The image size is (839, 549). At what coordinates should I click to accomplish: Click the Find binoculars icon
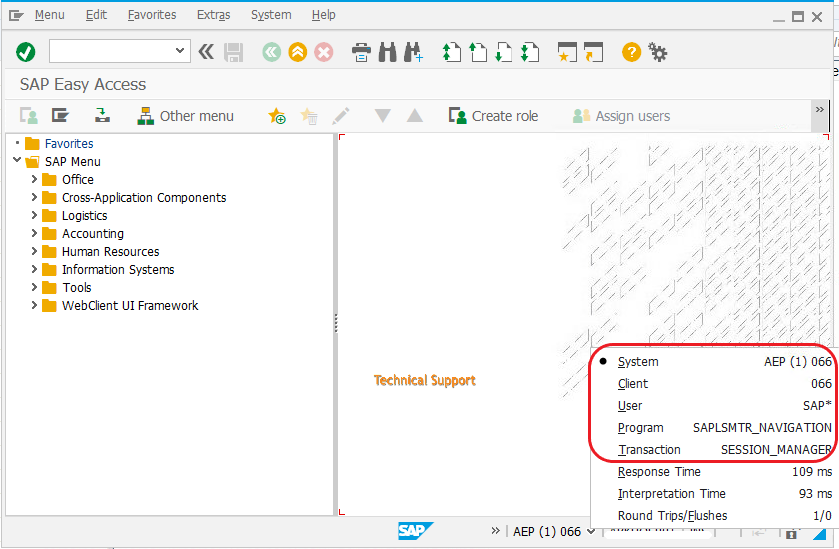(387, 52)
